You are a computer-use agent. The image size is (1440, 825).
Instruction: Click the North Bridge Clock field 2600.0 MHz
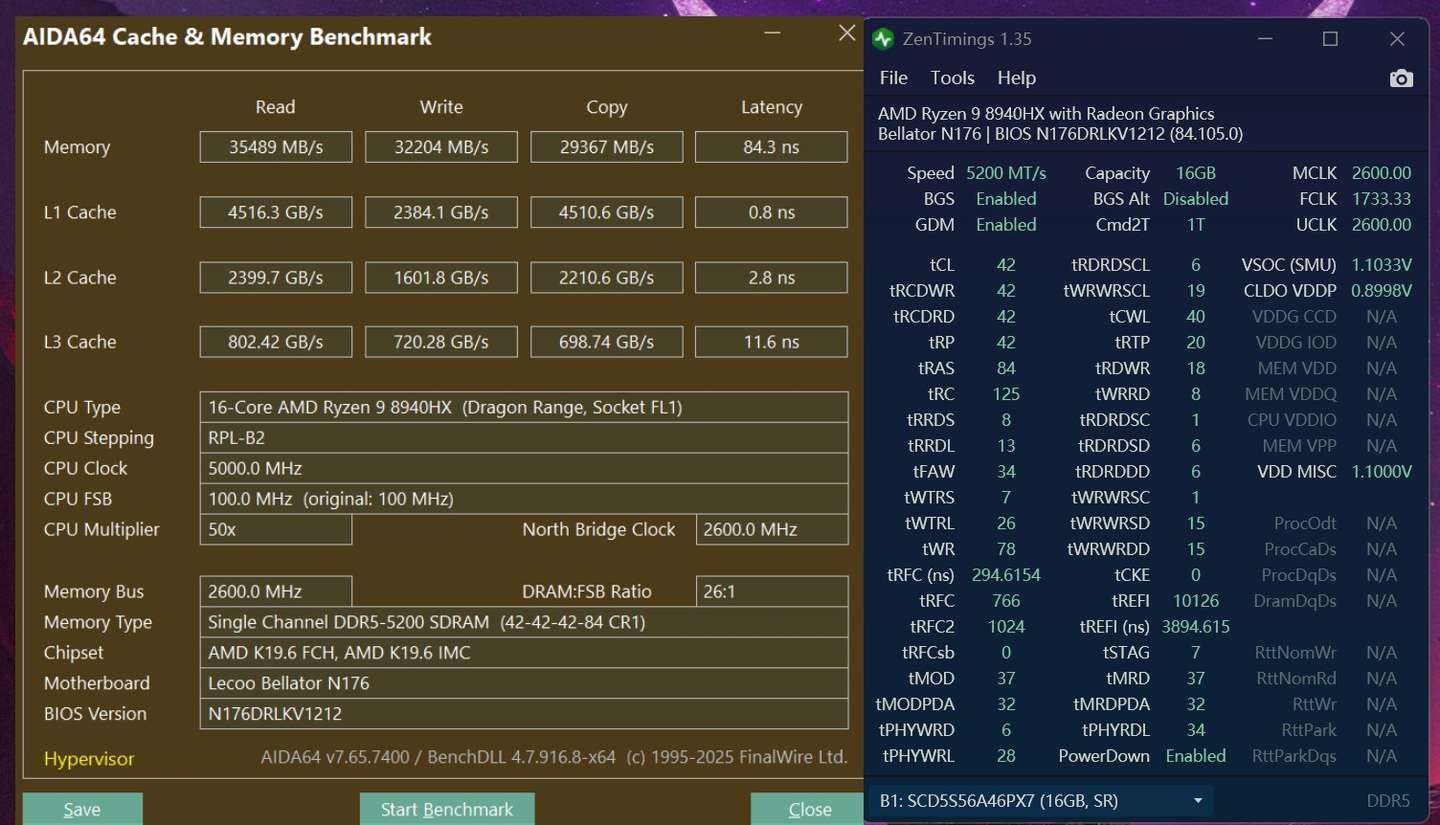(771, 529)
